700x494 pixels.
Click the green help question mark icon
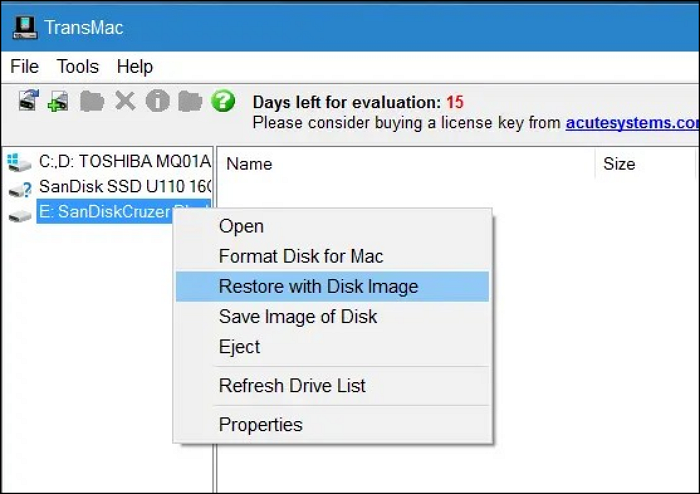pyautogui.click(x=223, y=101)
